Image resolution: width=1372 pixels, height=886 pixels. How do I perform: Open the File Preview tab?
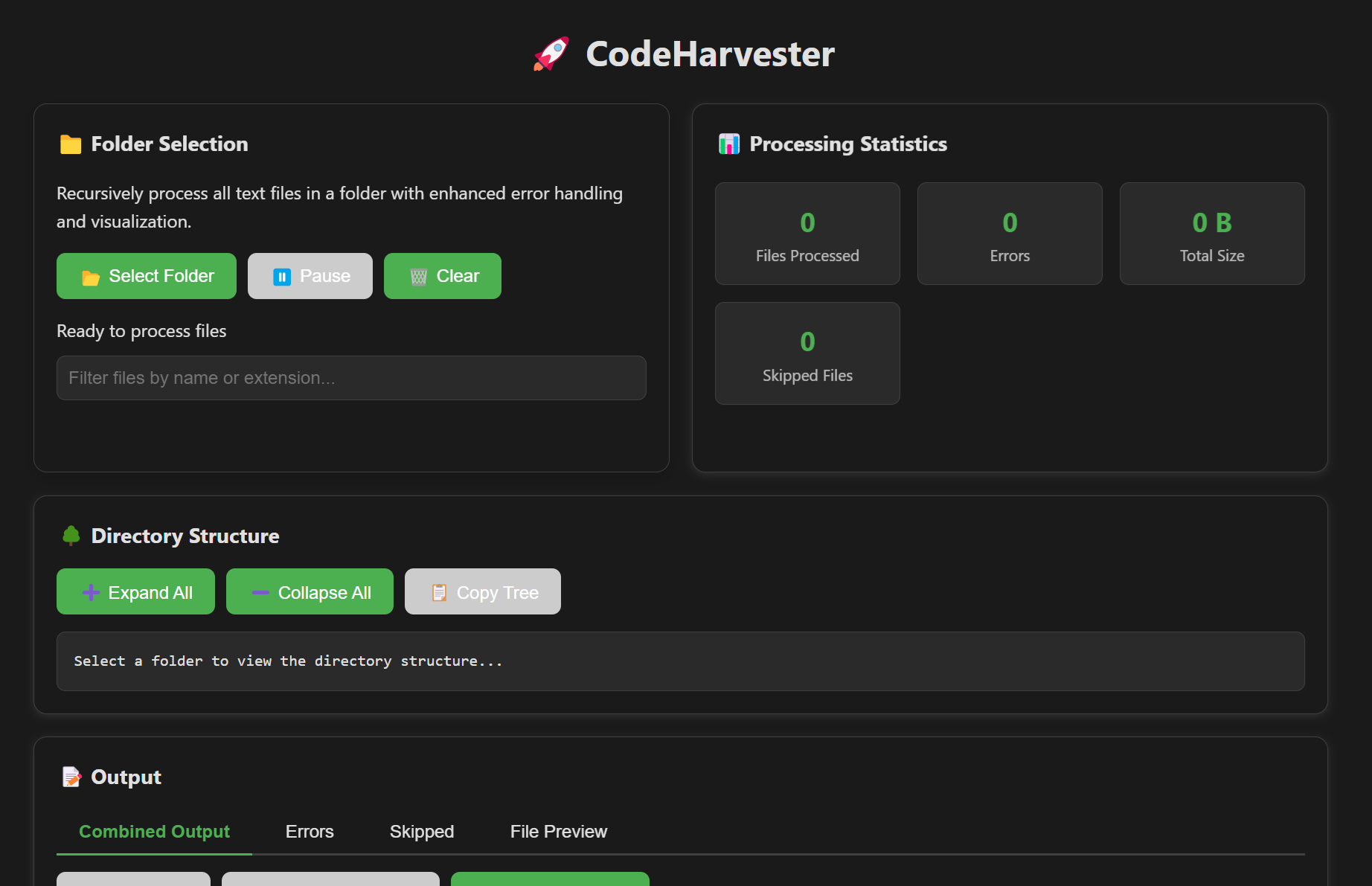tap(558, 832)
